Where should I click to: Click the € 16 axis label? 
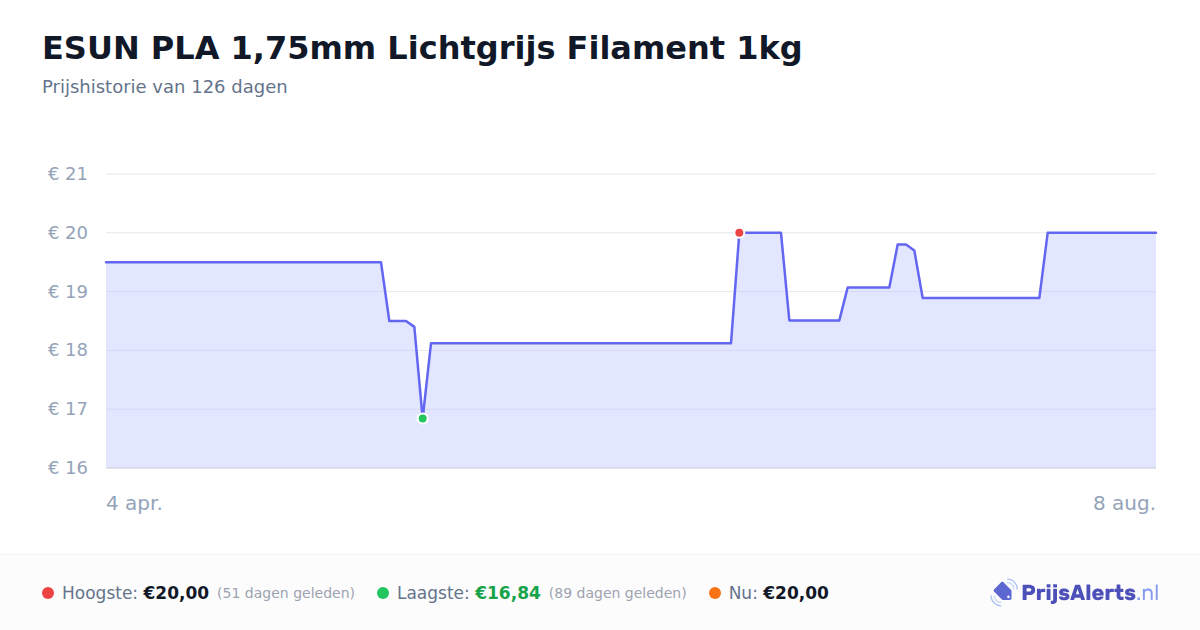pyautogui.click(x=68, y=468)
